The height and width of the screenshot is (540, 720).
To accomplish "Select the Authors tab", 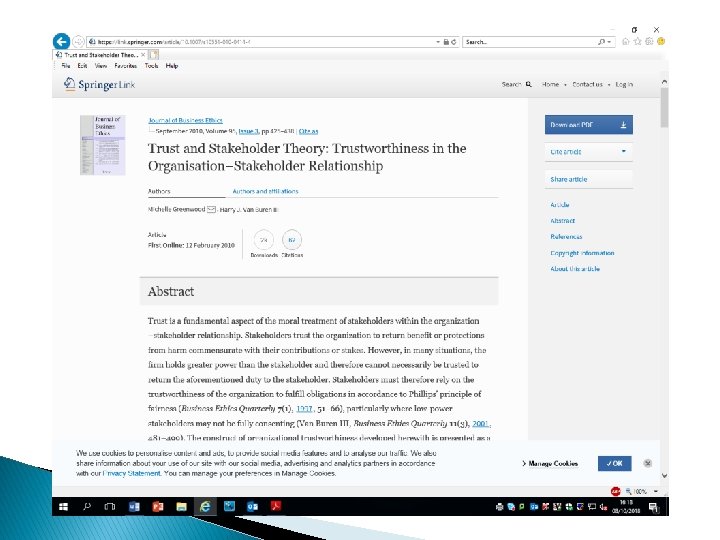I will coord(159,191).
